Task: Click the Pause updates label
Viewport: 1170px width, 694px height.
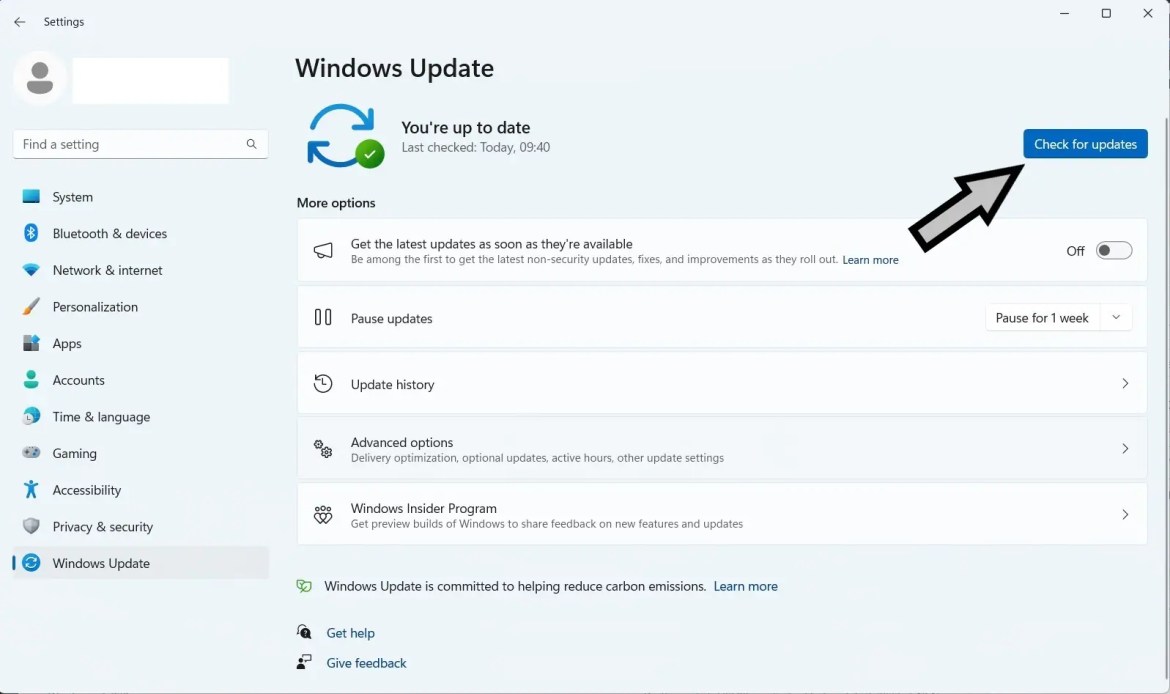Action: pyautogui.click(x=391, y=318)
